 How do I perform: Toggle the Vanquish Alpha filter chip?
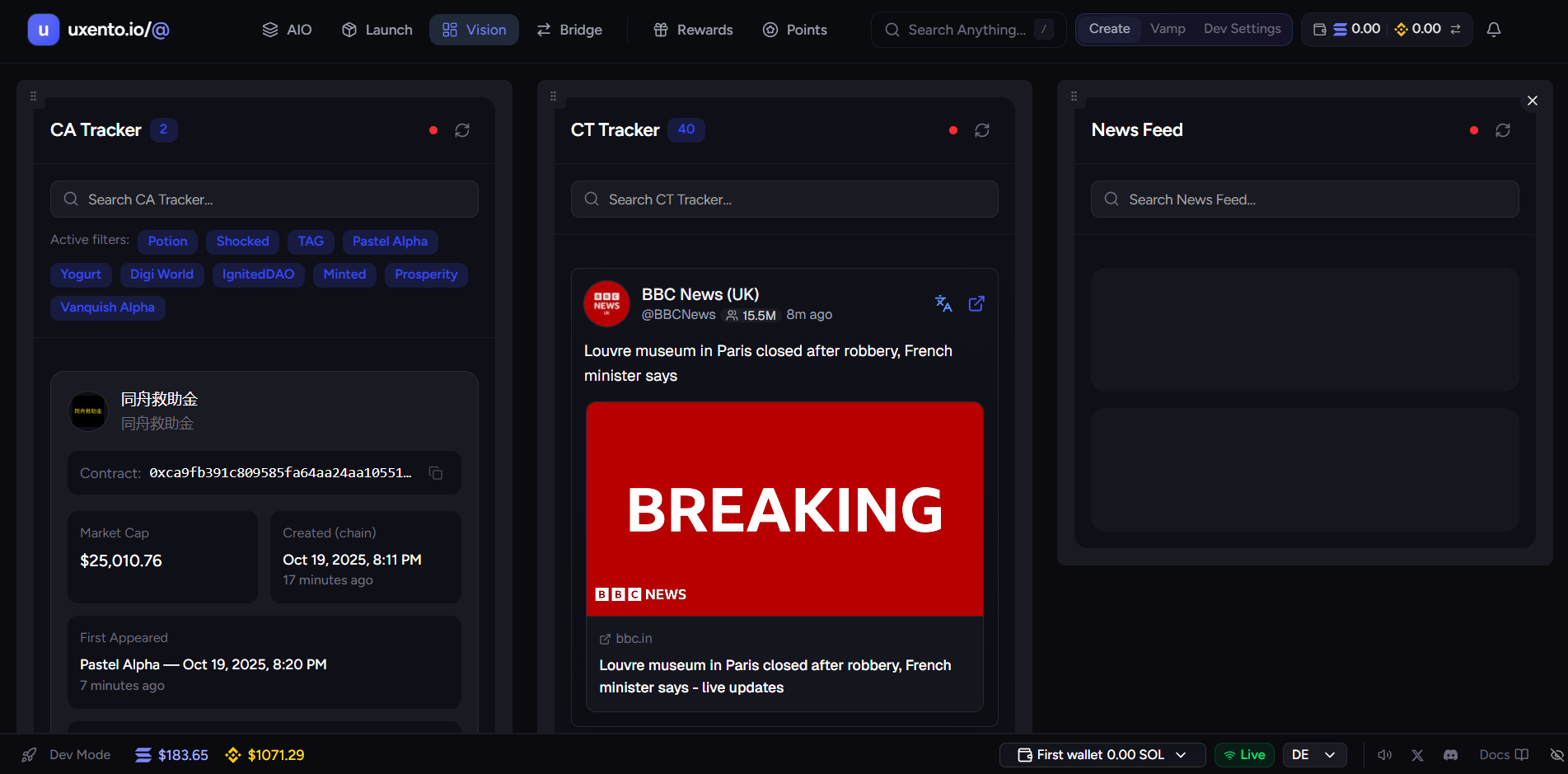click(107, 307)
